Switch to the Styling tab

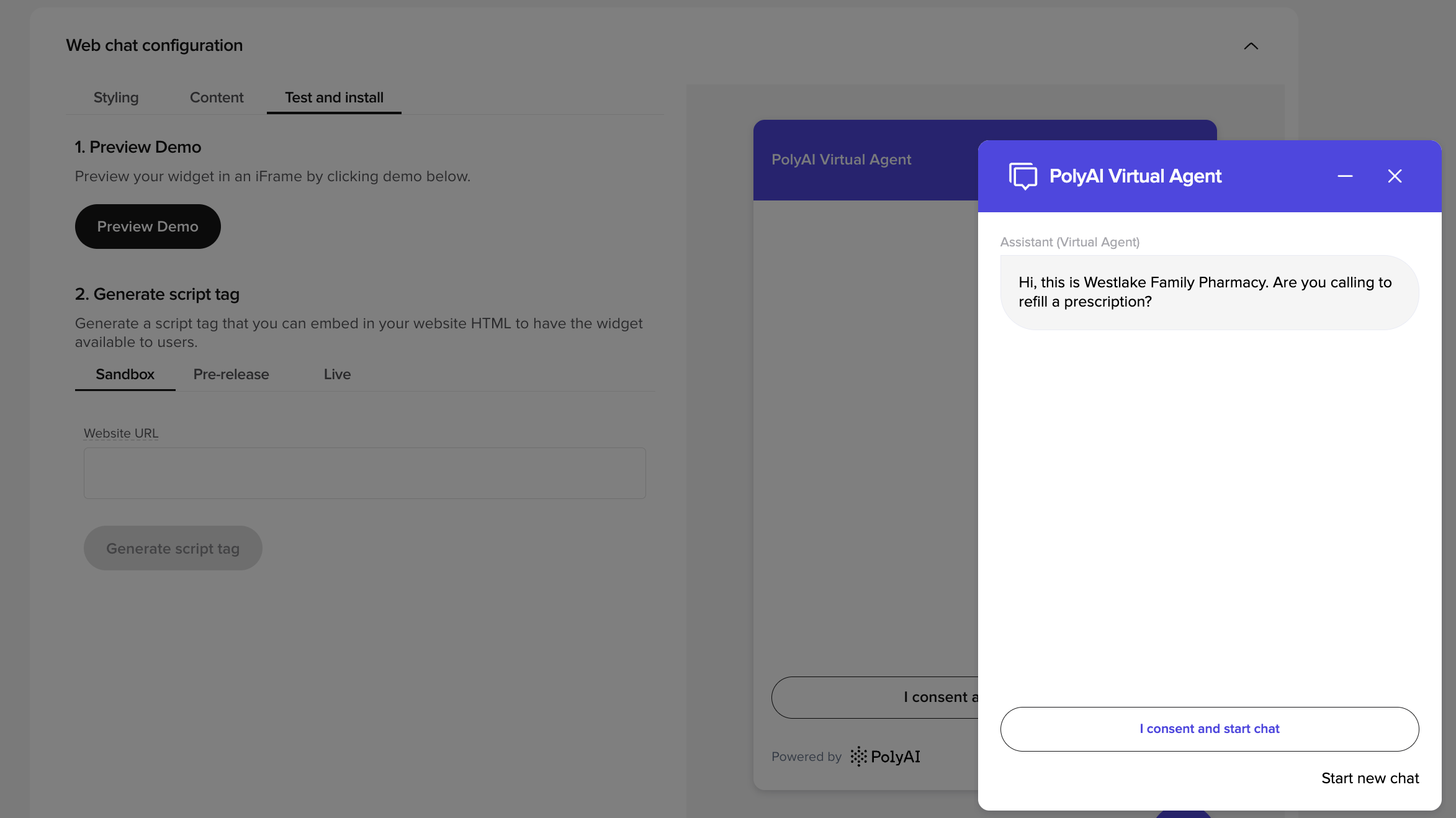click(115, 97)
